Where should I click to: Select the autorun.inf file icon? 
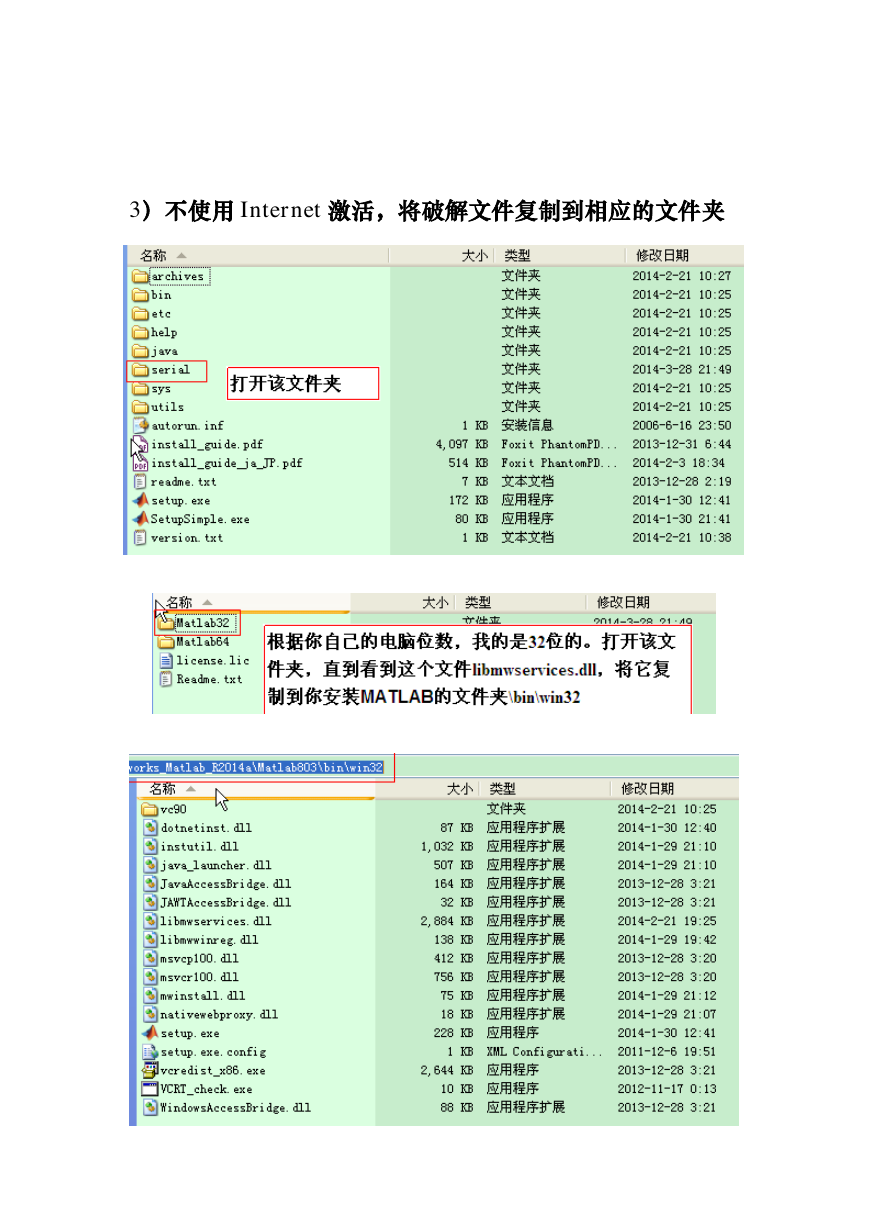[140, 426]
